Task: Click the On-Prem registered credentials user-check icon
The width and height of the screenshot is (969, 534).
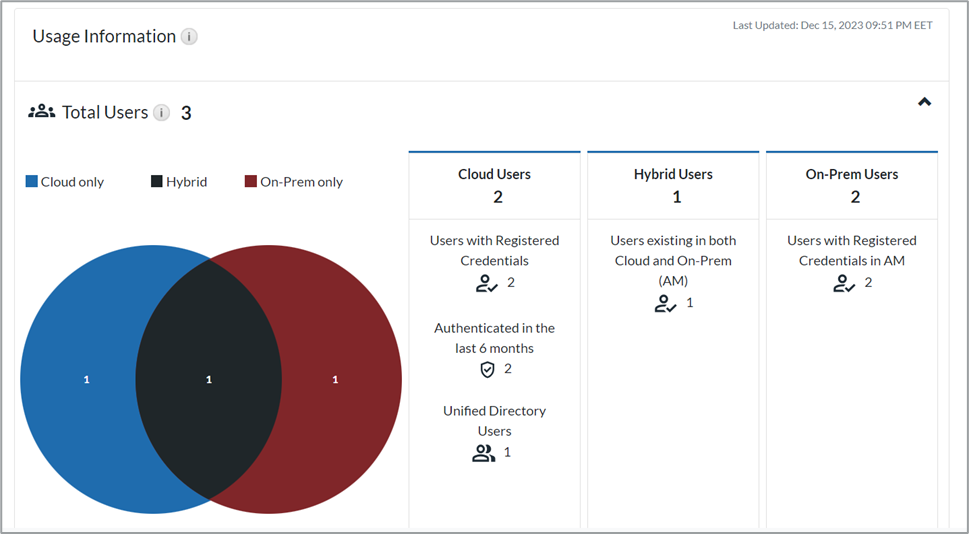Action: [x=844, y=283]
